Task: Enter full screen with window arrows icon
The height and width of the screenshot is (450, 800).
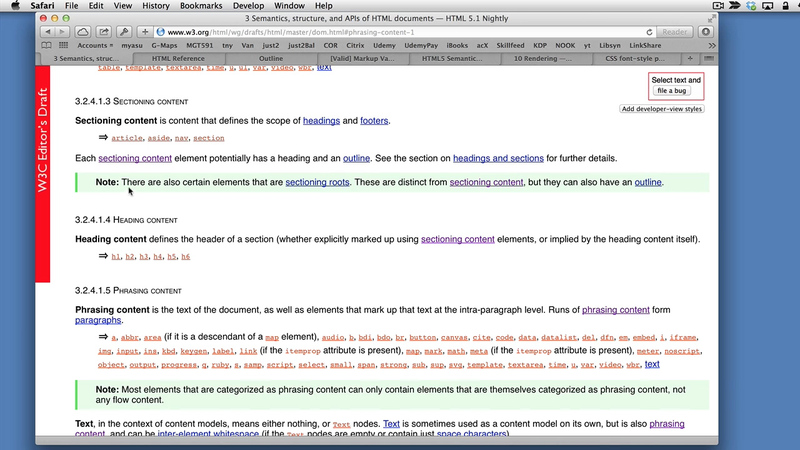Action: click(711, 18)
